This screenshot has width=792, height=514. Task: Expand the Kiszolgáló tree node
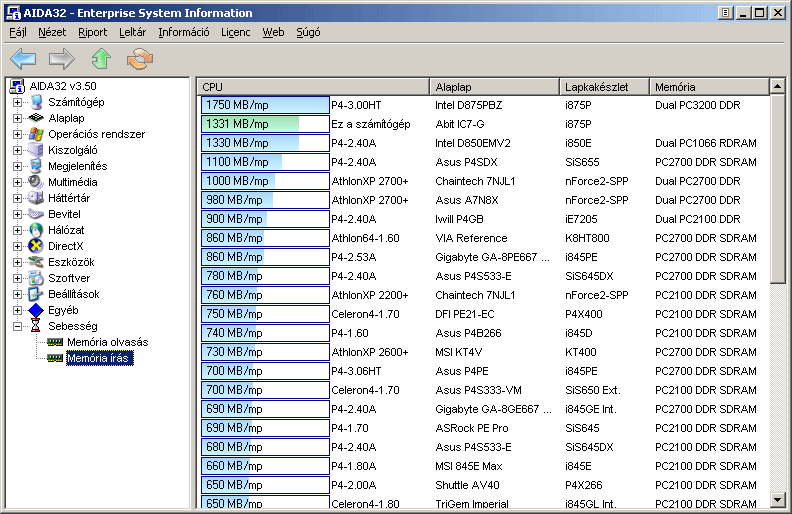pyautogui.click(x=18, y=150)
